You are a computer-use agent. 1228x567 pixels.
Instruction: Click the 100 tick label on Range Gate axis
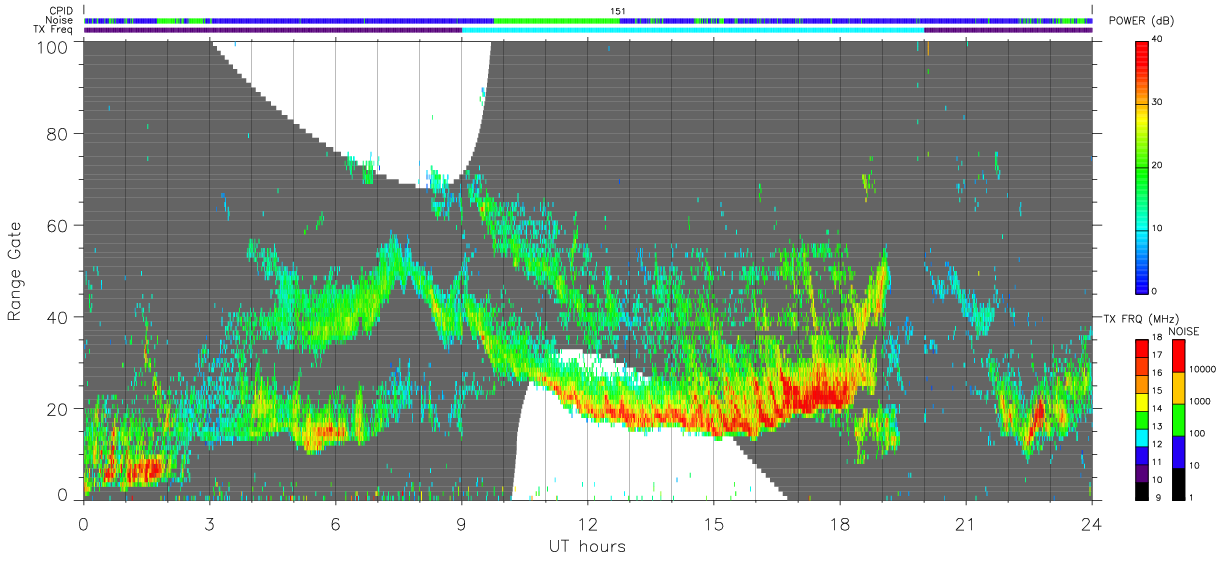pyautogui.click(x=53, y=46)
